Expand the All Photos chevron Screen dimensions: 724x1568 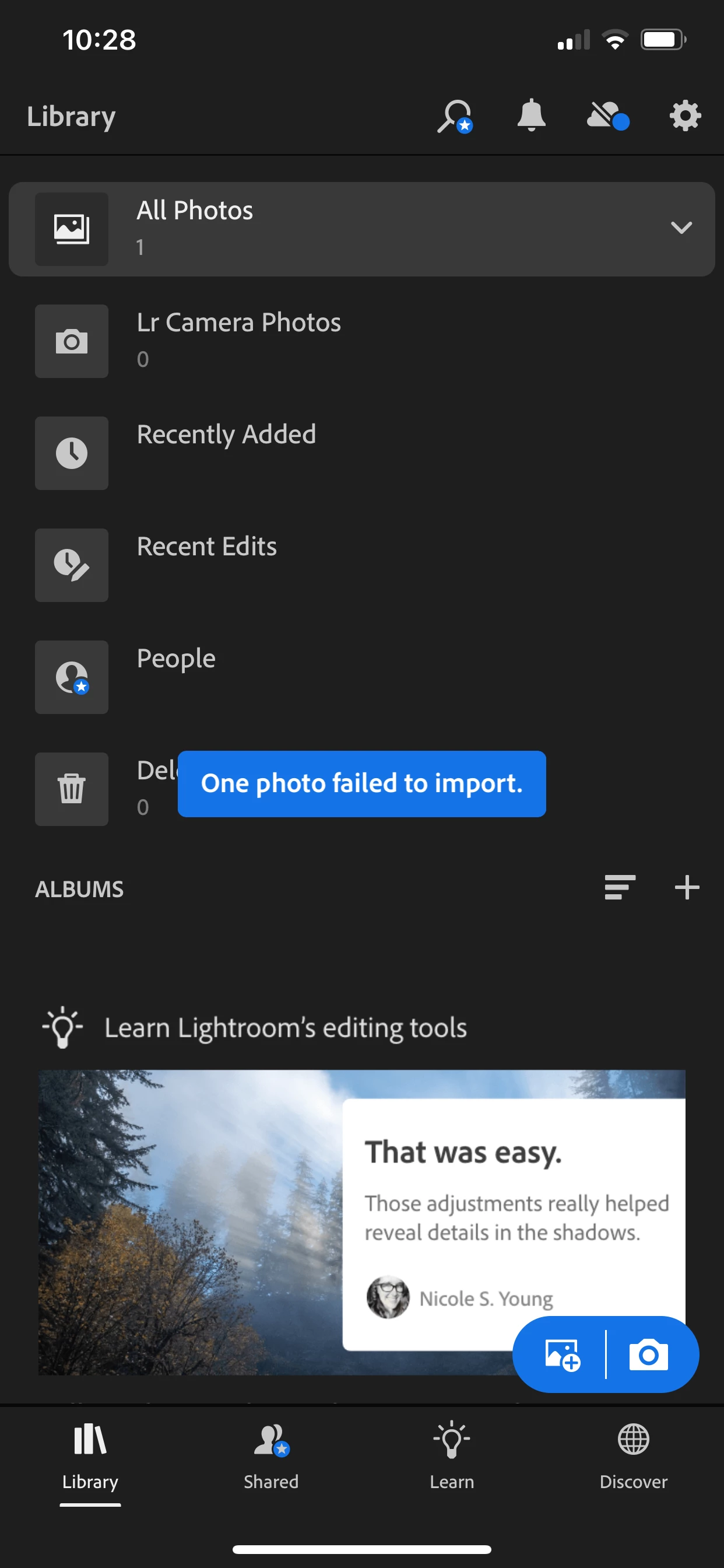click(681, 228)
